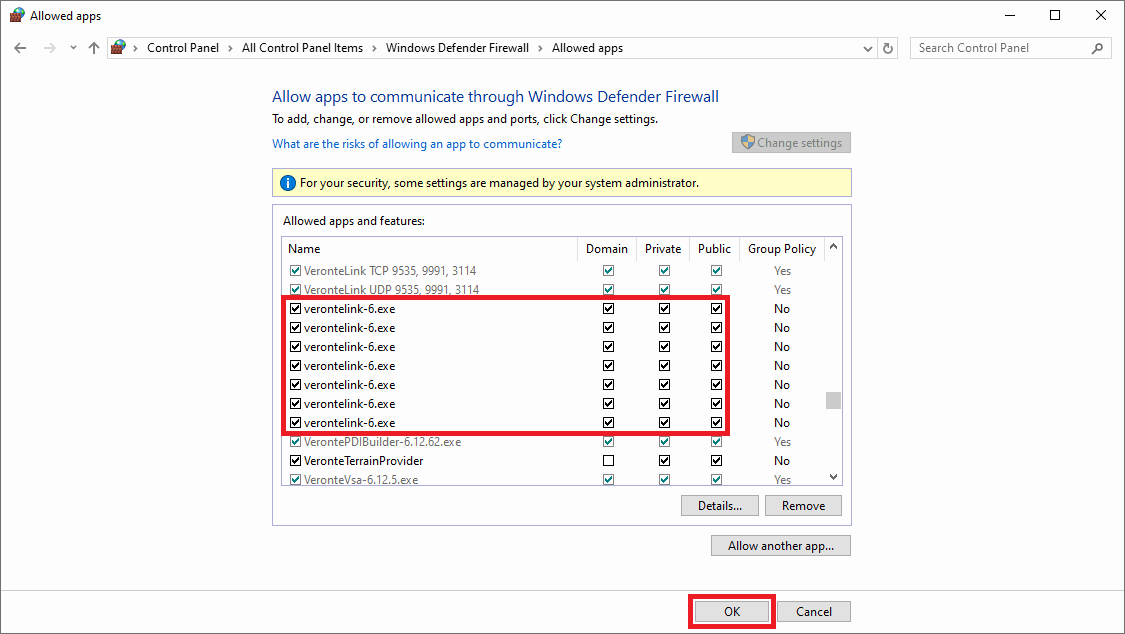
Task: Click the Back navigation arrow
Action: 20,48
